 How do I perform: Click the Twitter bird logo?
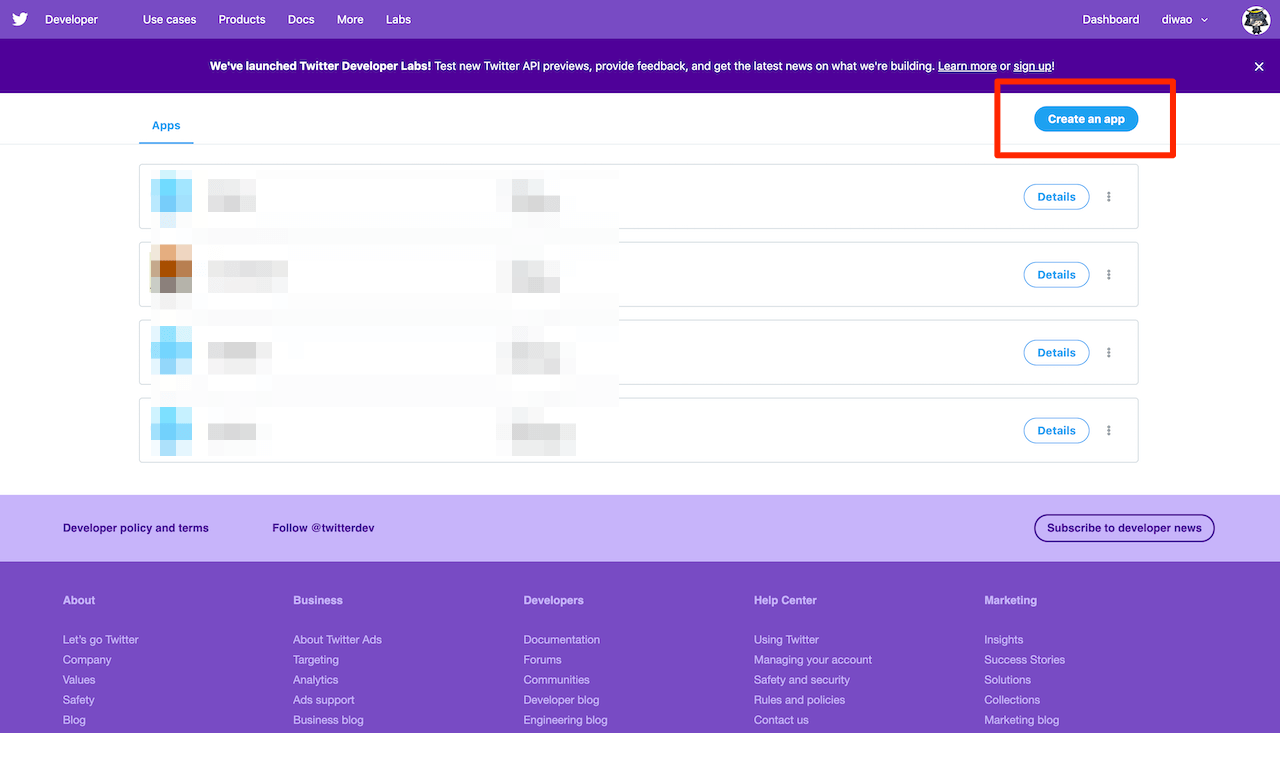coord(20,19)
